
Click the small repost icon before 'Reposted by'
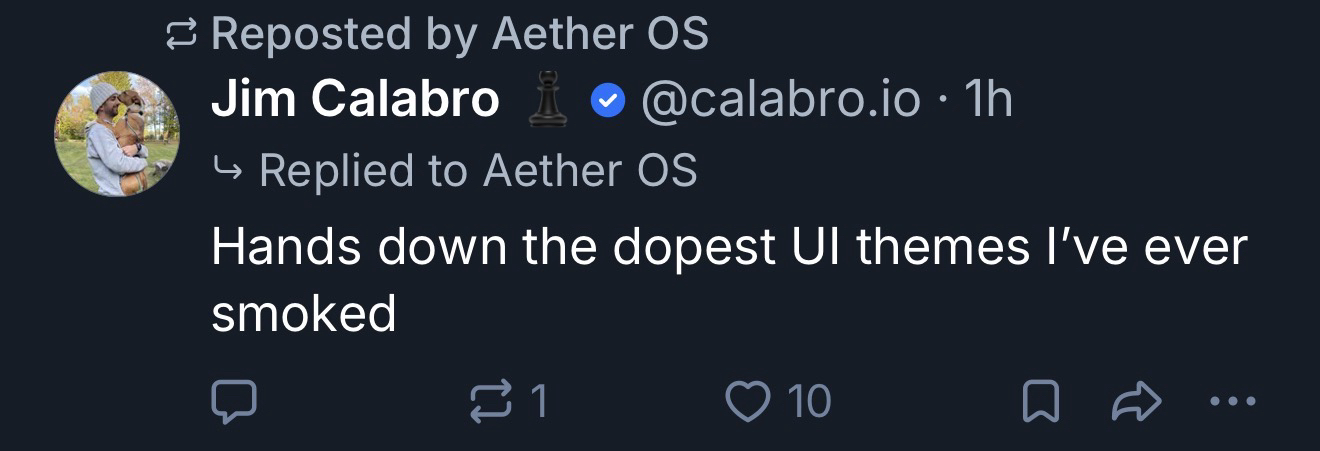182,36
